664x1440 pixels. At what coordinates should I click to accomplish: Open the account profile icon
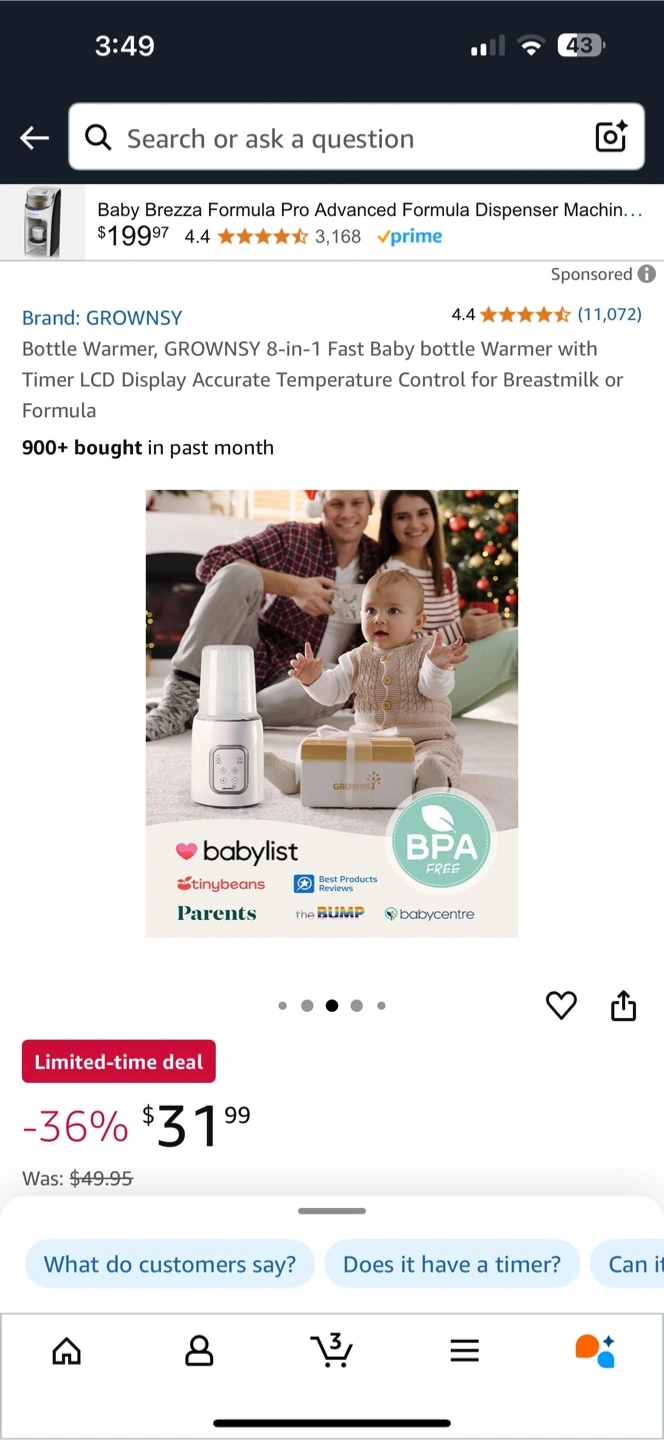[x=199, y=1351]
